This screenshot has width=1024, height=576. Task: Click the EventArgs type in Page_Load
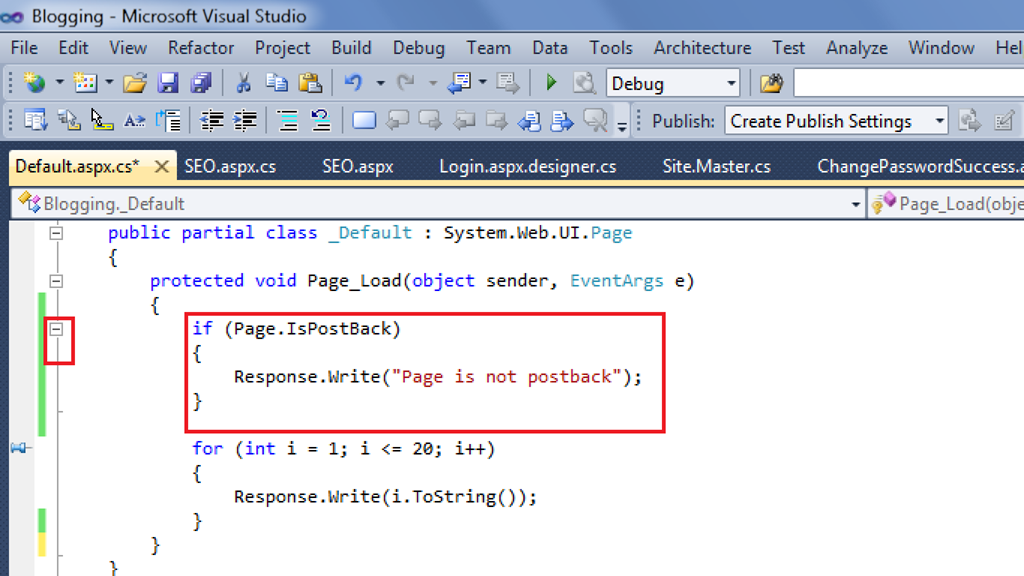[x=616, y=281]
